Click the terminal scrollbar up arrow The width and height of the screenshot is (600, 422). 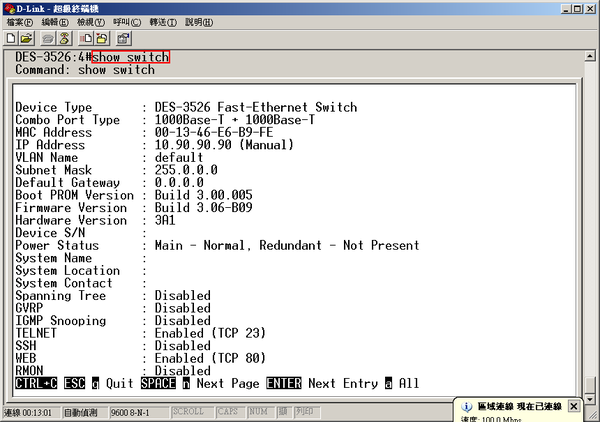pyautogui.click(x=590, y=56)
